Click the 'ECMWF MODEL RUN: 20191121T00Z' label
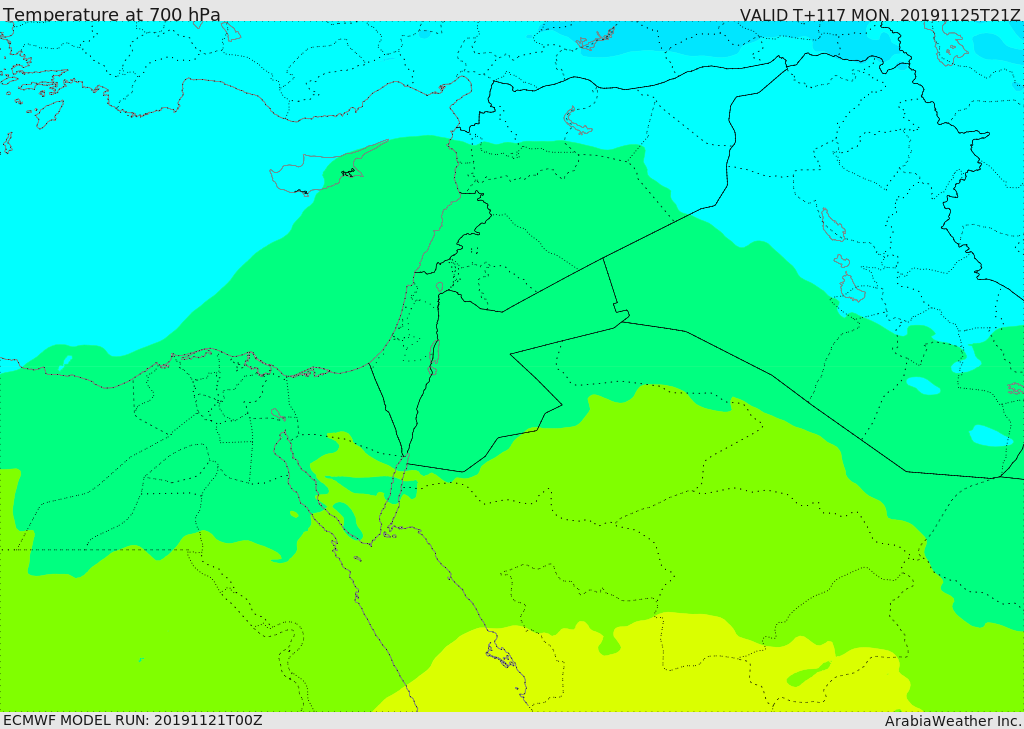This screenshot has height=729, width=1024. tap(133, 720)
